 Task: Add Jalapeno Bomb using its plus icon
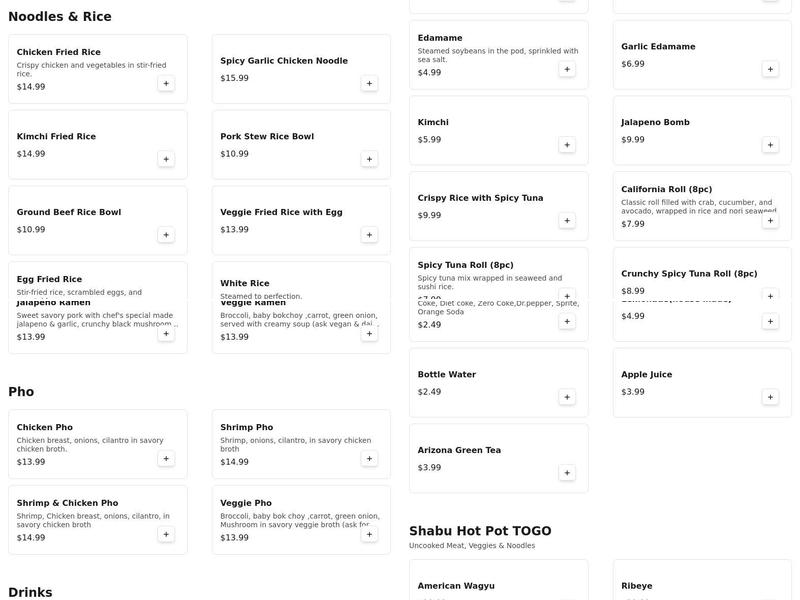coord(769,143)
